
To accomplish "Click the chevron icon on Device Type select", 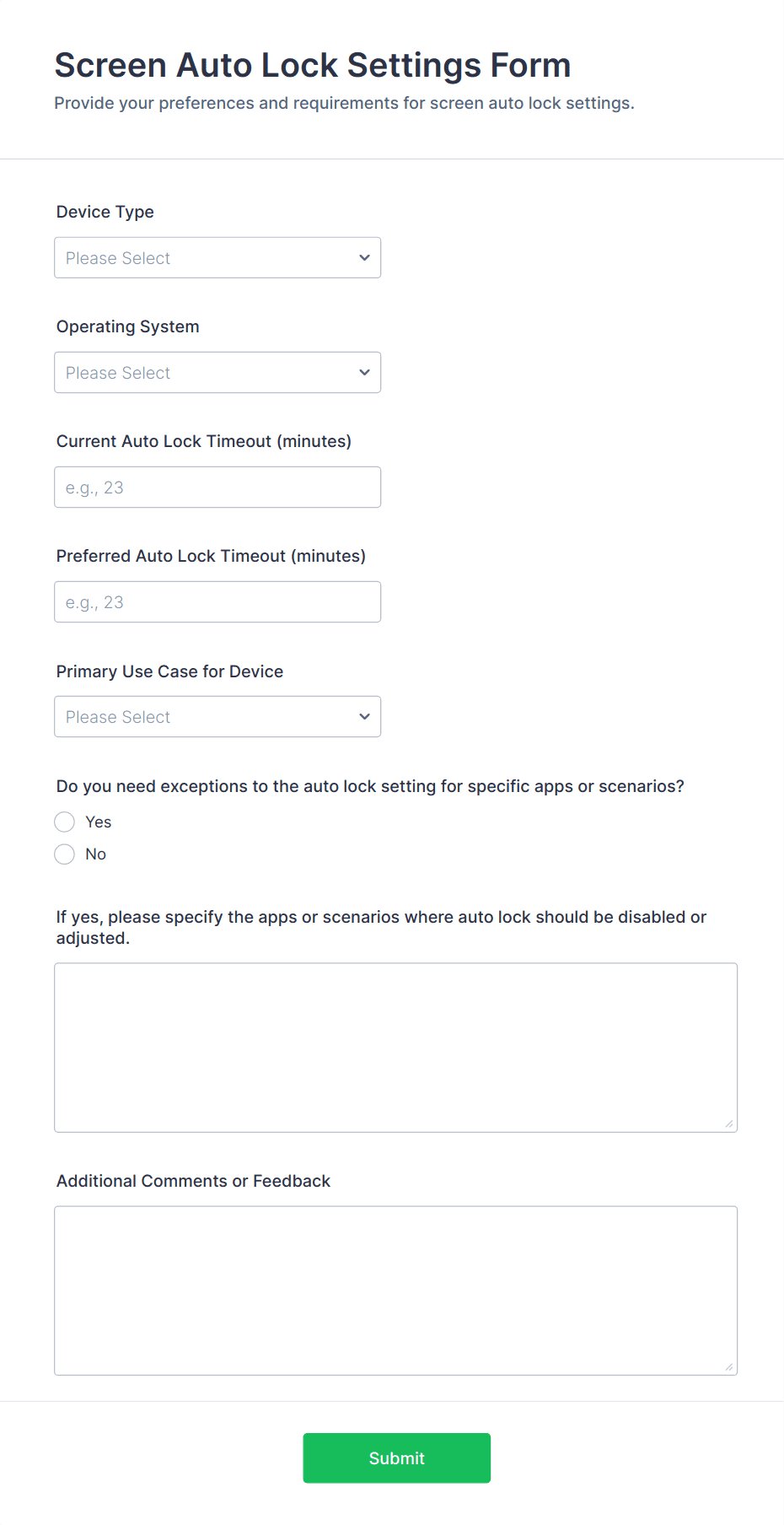I will click(x=364, y=257).
